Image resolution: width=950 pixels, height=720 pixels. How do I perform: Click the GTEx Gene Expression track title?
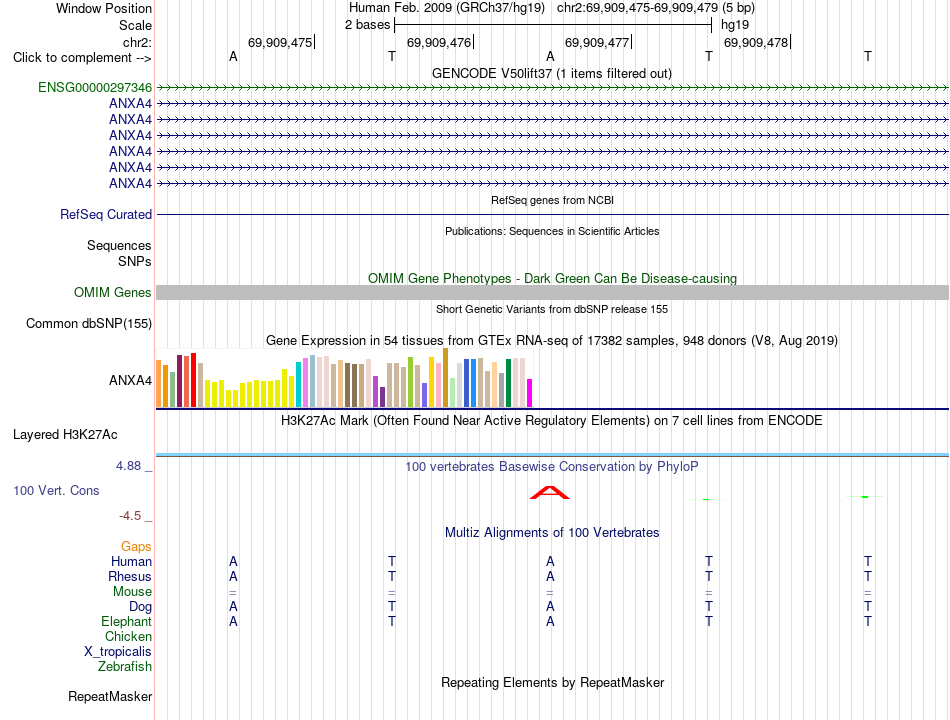click(x=551, y=341)
